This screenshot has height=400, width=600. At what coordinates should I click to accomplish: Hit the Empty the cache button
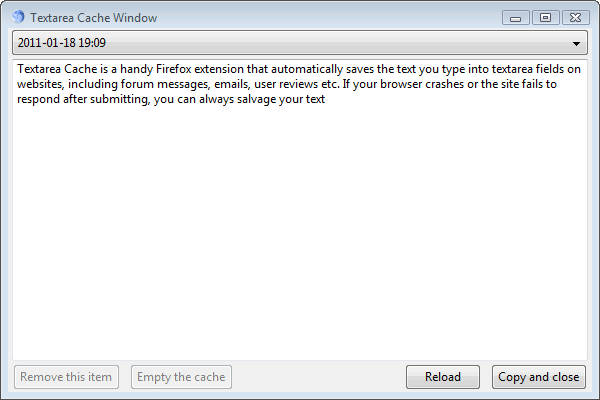[182, 377]
